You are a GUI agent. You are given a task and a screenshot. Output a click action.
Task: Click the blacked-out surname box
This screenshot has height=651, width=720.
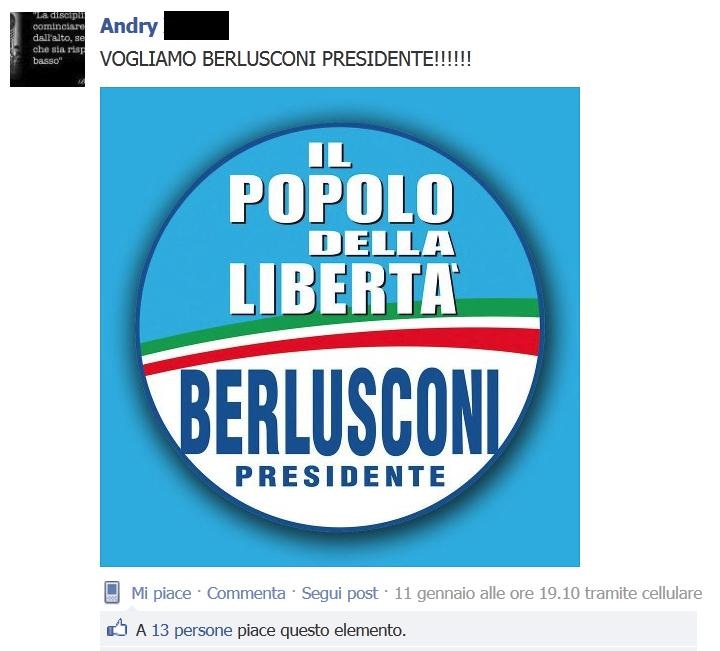pos(196,25)
